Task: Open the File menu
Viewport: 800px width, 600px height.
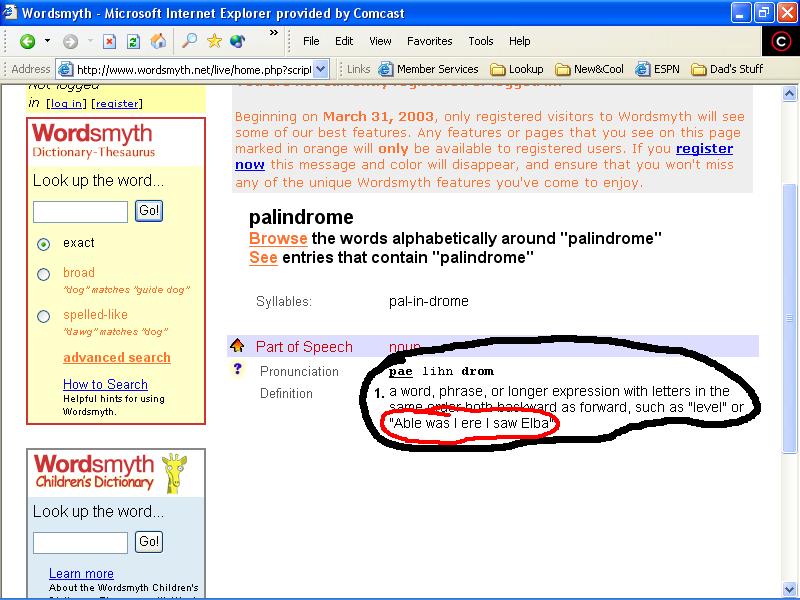Action: click(x=311, y=41)
